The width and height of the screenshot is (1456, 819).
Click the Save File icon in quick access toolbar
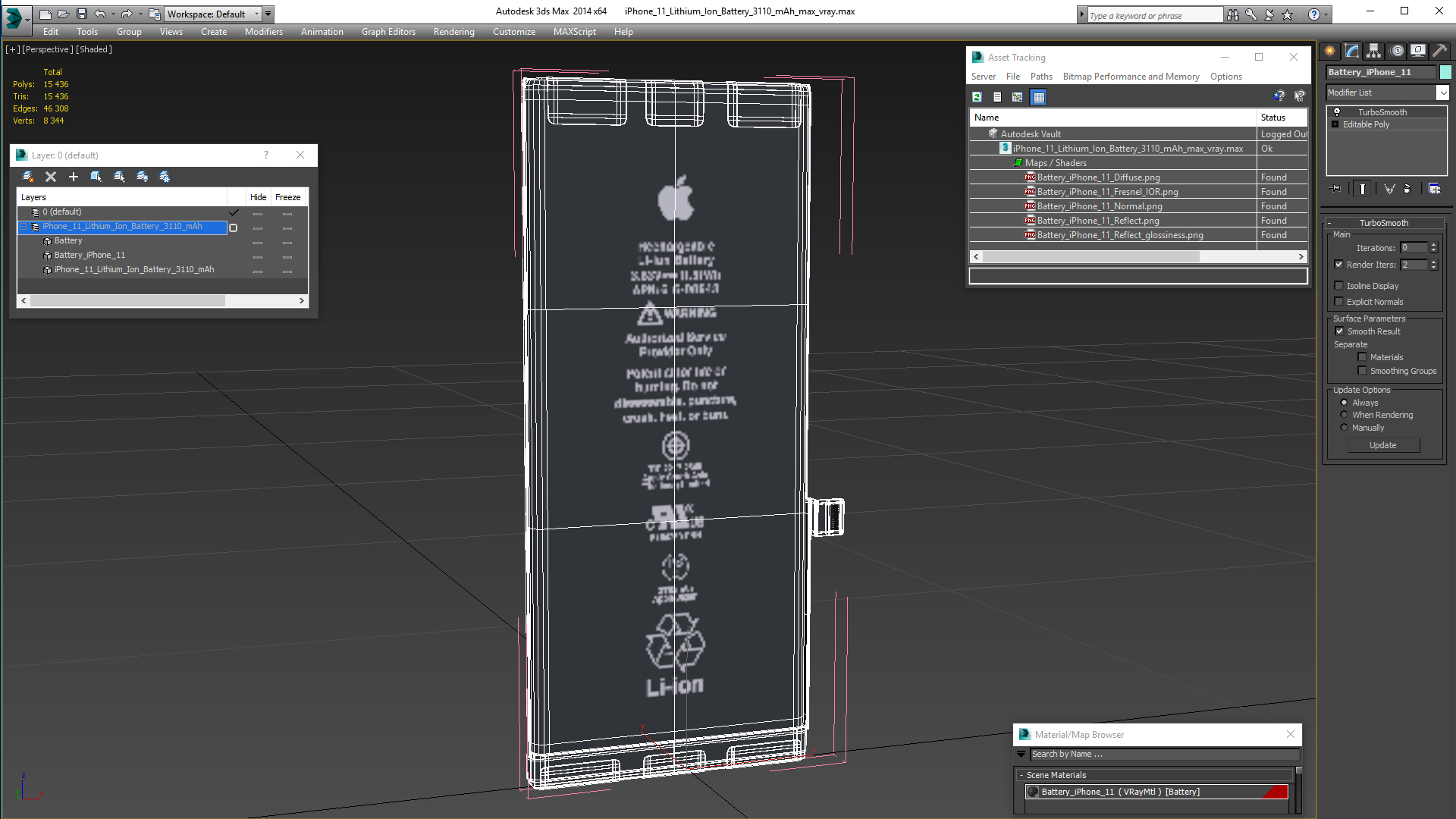pos(82,14)
